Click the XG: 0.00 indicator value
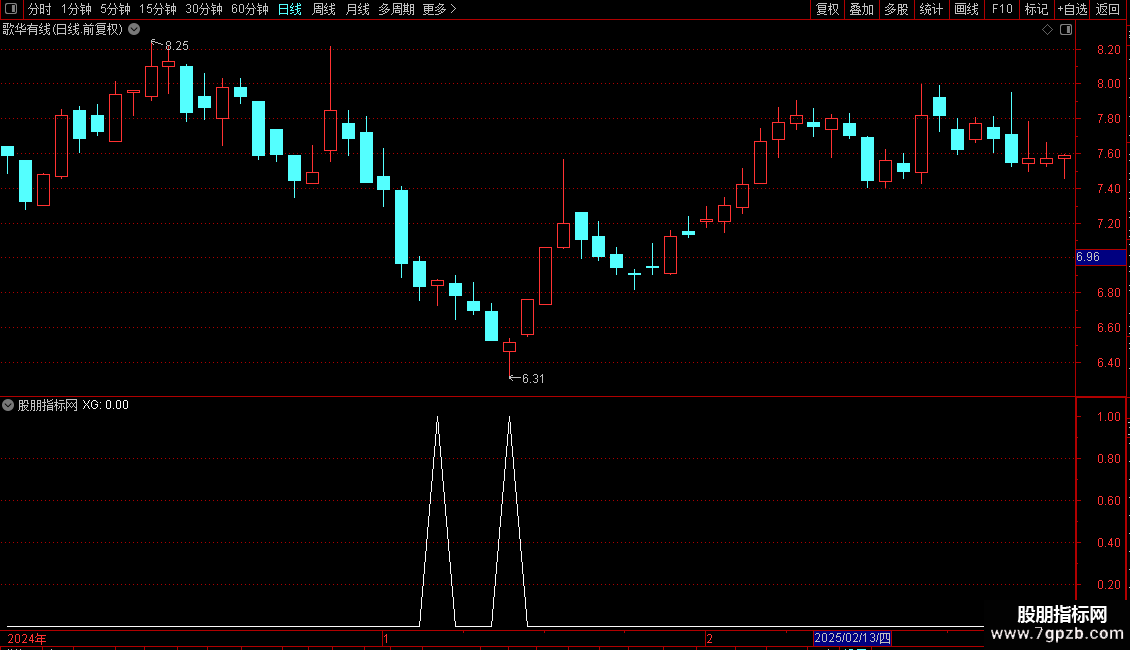 [105, 405]
